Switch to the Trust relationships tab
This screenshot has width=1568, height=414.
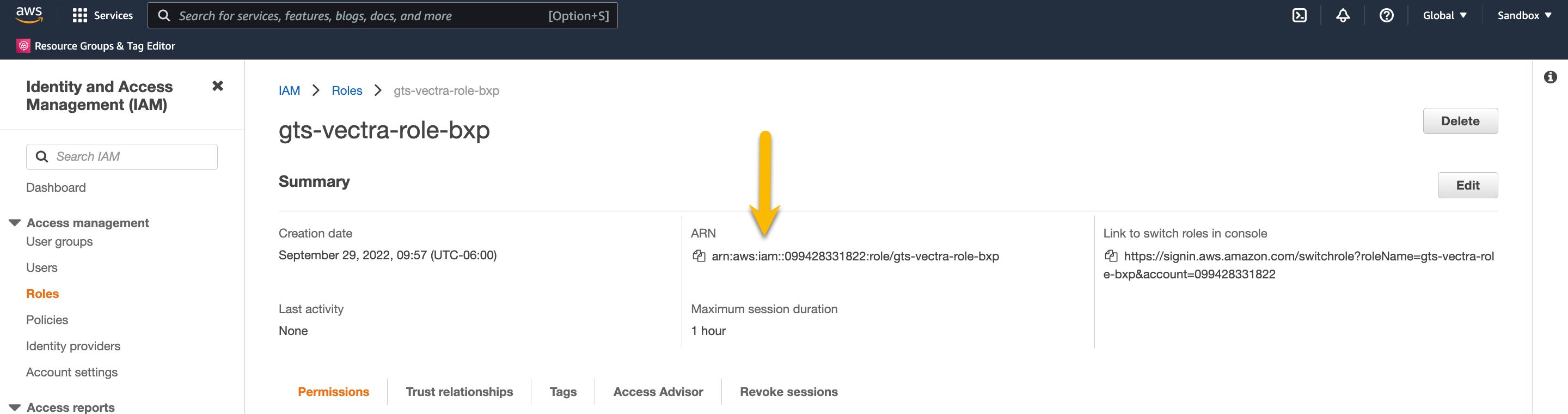459,392
